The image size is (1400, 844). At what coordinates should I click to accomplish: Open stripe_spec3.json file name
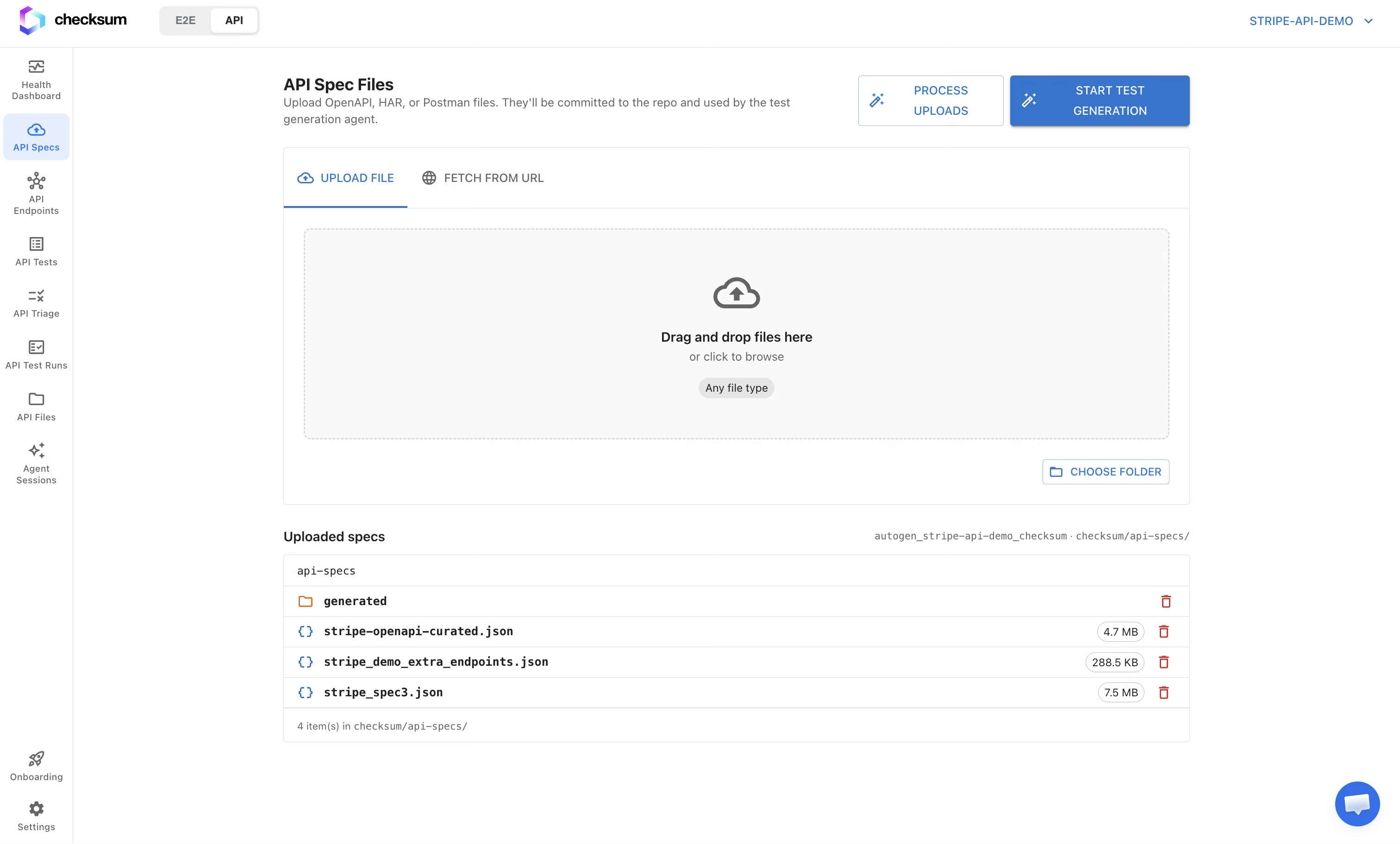pyautogui.click(x=383, y=692)
